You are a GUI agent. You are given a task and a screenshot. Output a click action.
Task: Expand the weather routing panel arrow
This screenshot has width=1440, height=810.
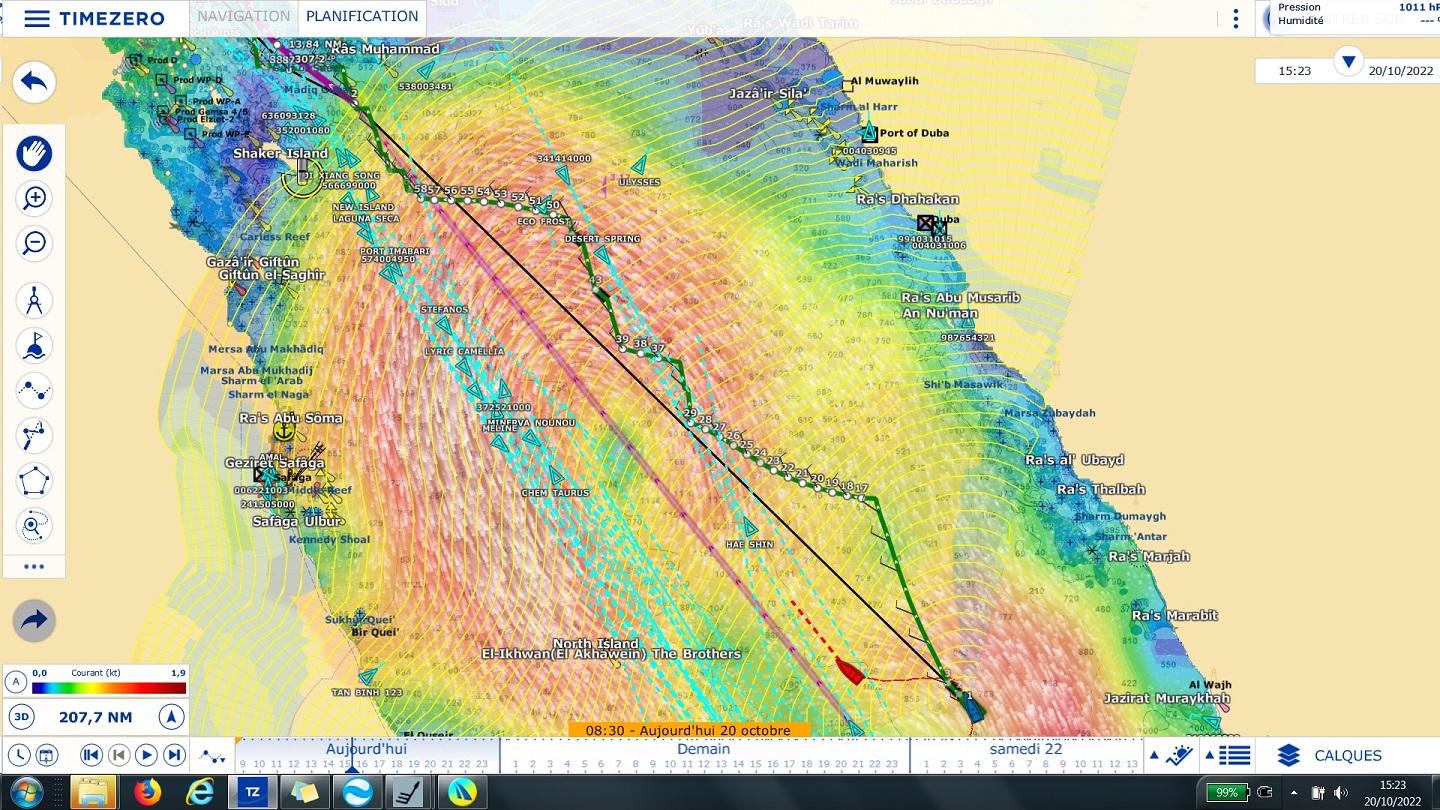pos(1154,756)
